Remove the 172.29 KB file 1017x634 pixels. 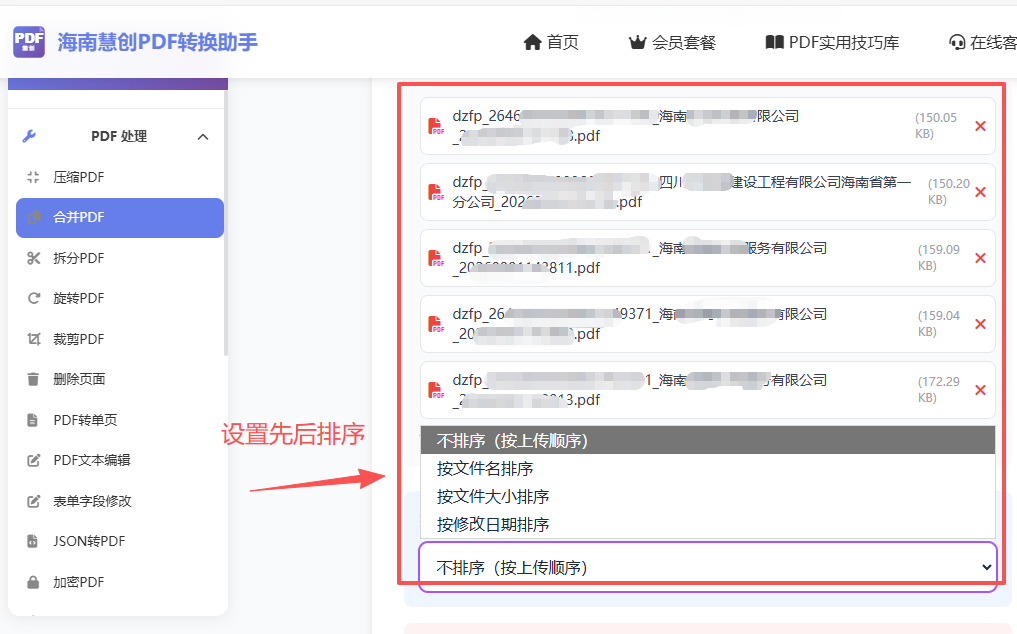tap(981, 390)
